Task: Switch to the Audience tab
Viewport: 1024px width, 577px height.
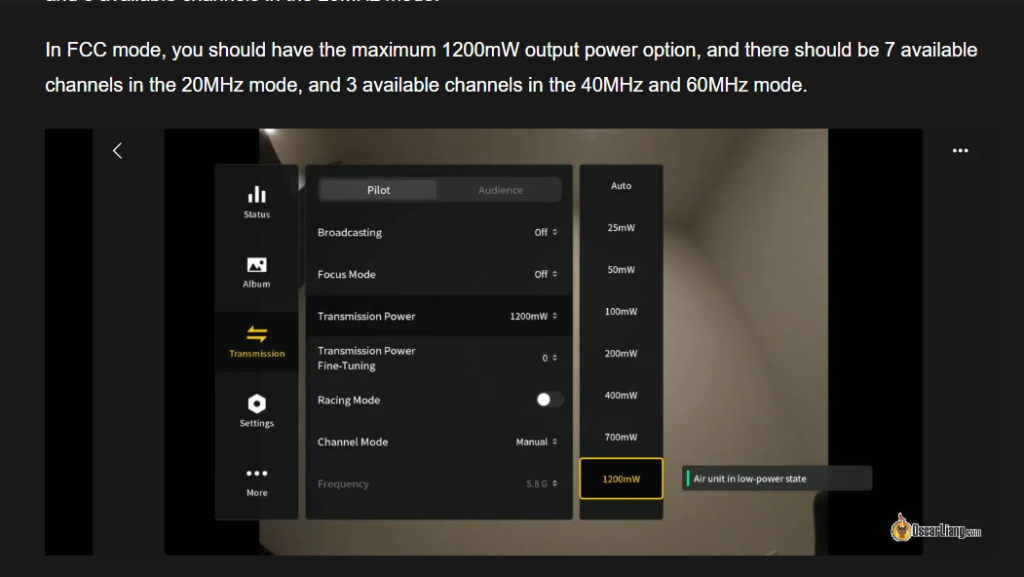Action: [500, 190]
